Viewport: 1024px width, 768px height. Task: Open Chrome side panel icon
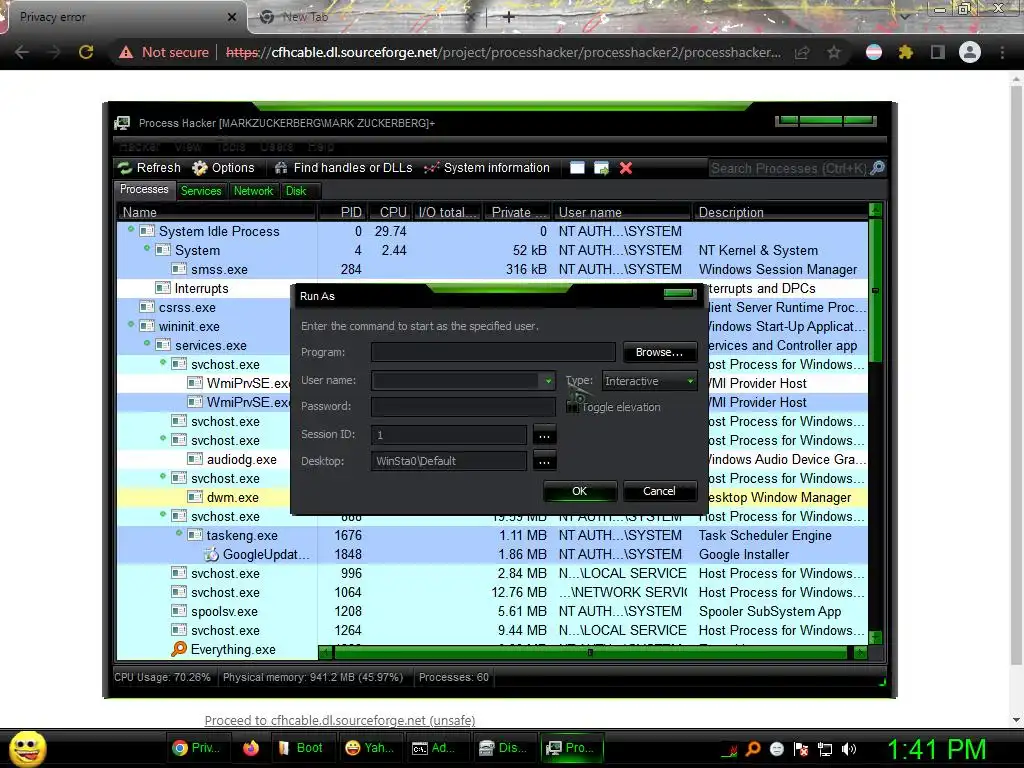tap(938, 52)
